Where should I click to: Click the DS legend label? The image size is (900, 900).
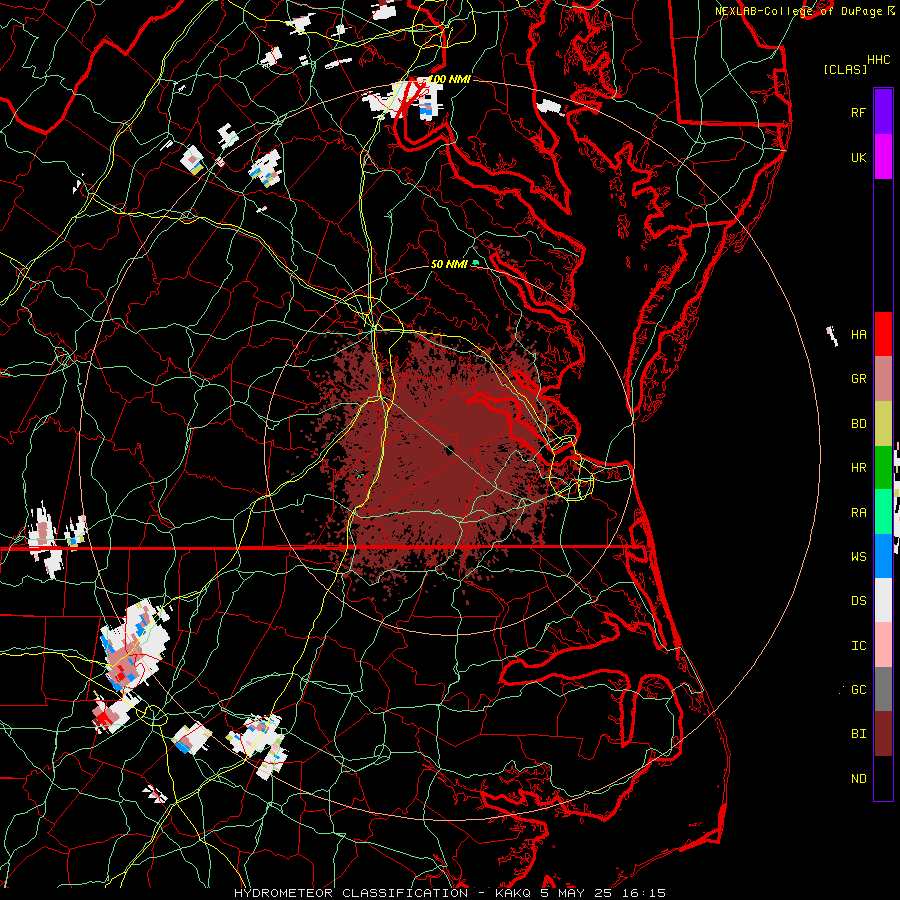tap(858, 601)
